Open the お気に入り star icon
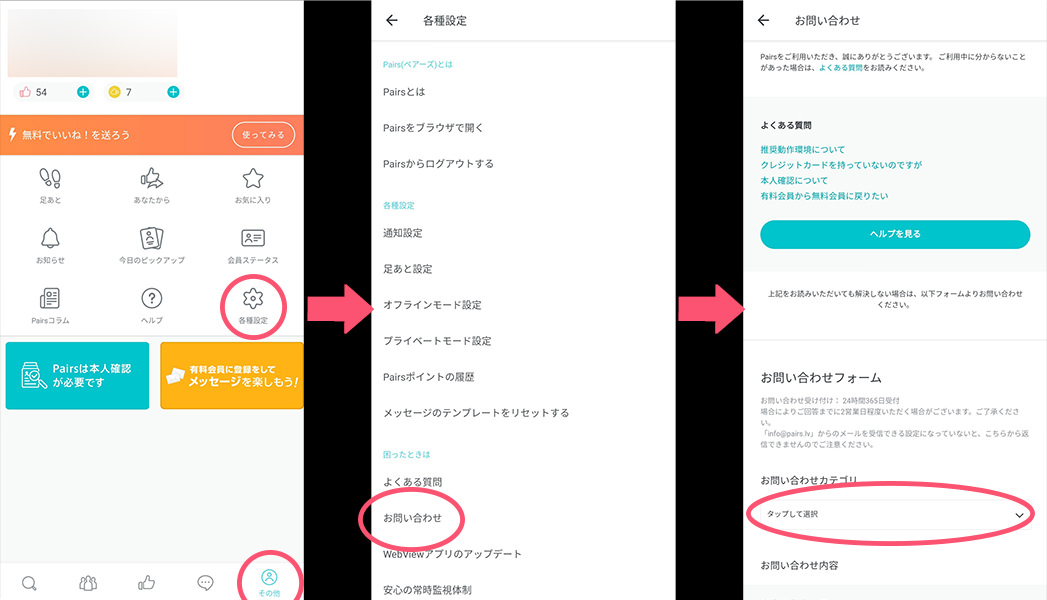The height and width of the screenshot is (600, 1047). (x=253, y=178)
